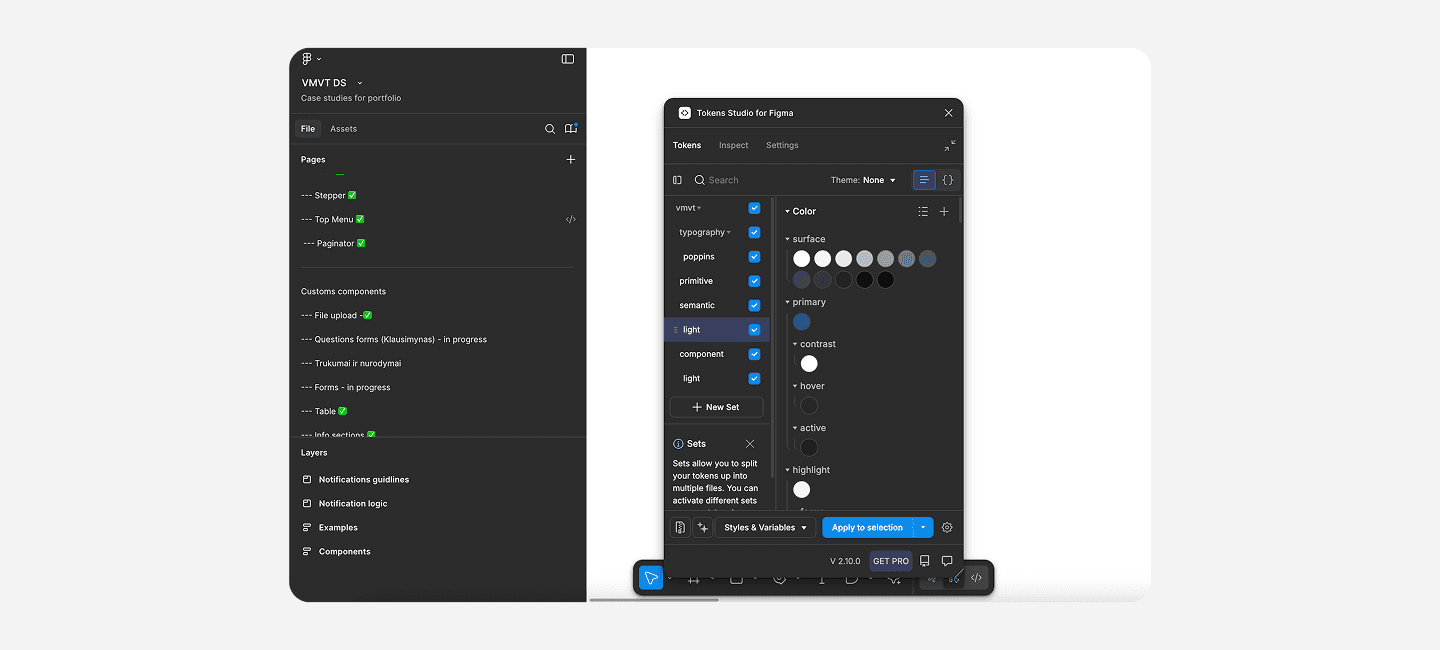Screen dimensions: 1440x650
Task: Collapse the contrast subgroup
Action: [795, 344]
